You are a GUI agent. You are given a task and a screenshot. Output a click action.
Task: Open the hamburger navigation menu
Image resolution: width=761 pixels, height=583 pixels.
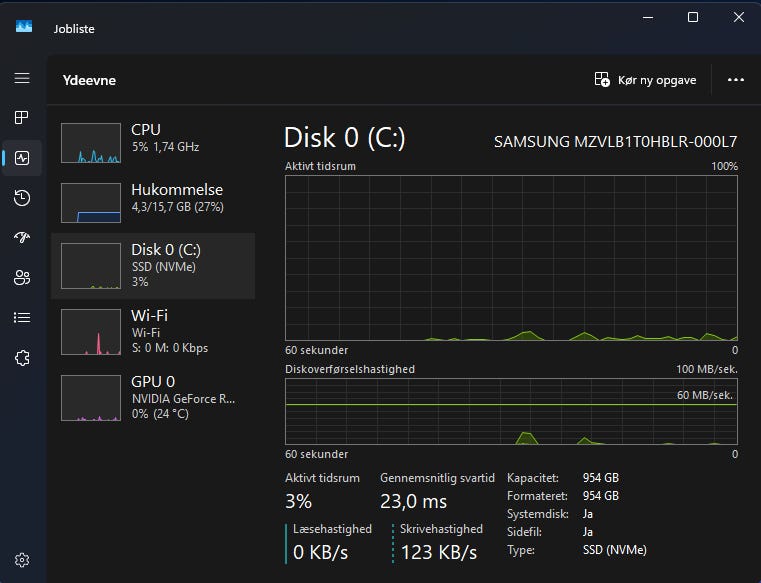22,78
